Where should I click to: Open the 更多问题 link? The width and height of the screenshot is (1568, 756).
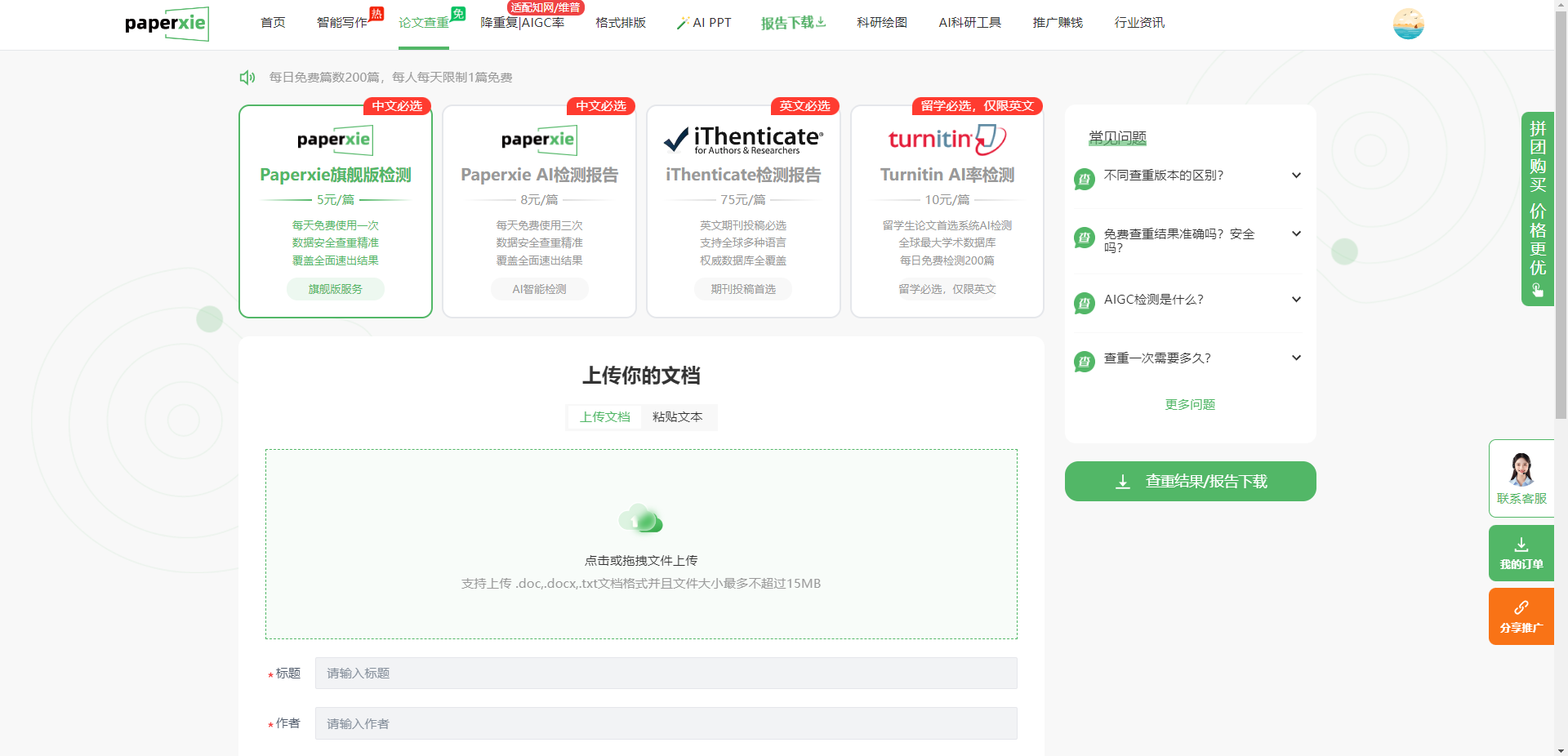1190,405
